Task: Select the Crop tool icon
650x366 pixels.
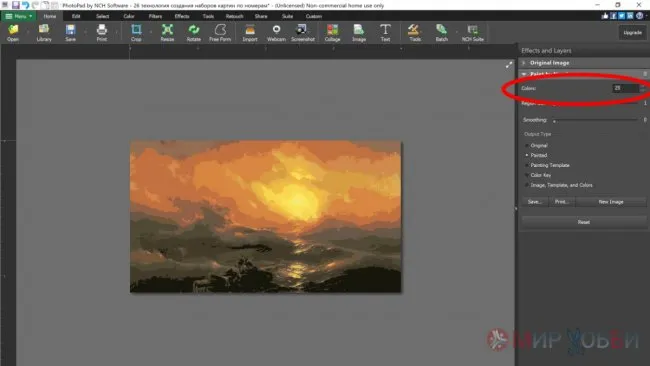Action: (136, 32)
